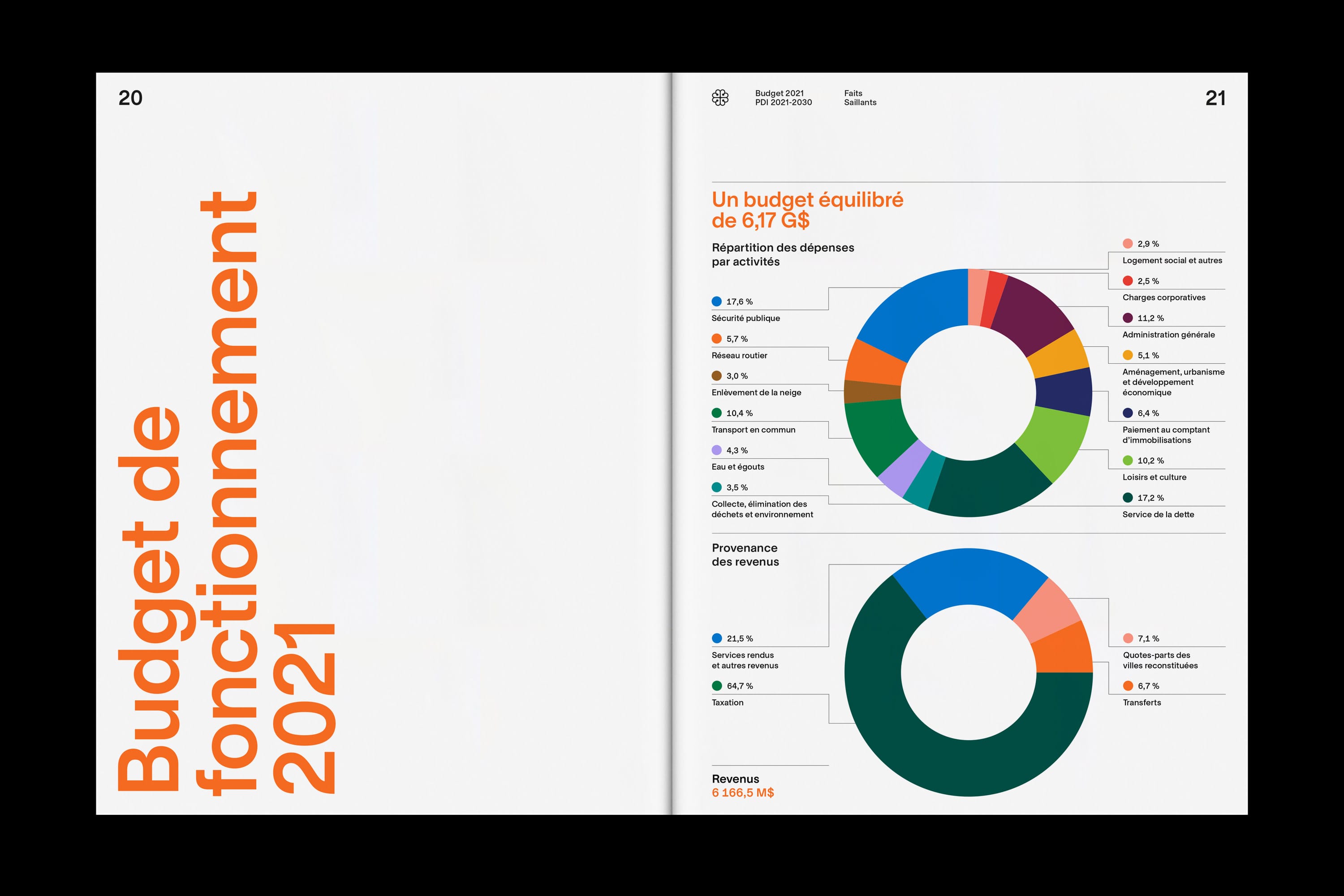The image size is (1344, 896).
Task: Click the plum dot beside 11,2 %
Action: [x=1128, y=318]
